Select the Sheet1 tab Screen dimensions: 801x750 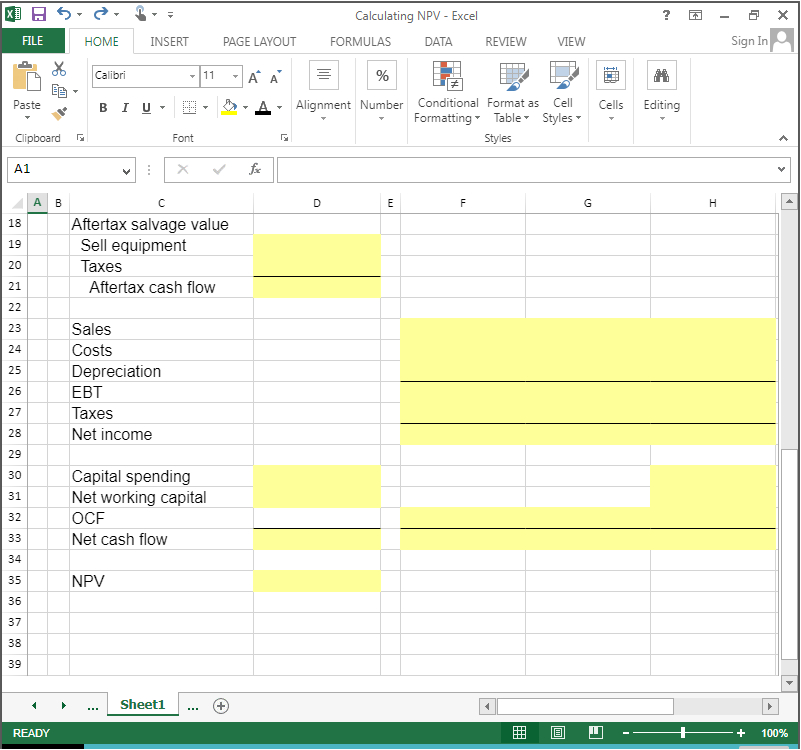click(x=142, y=704)
